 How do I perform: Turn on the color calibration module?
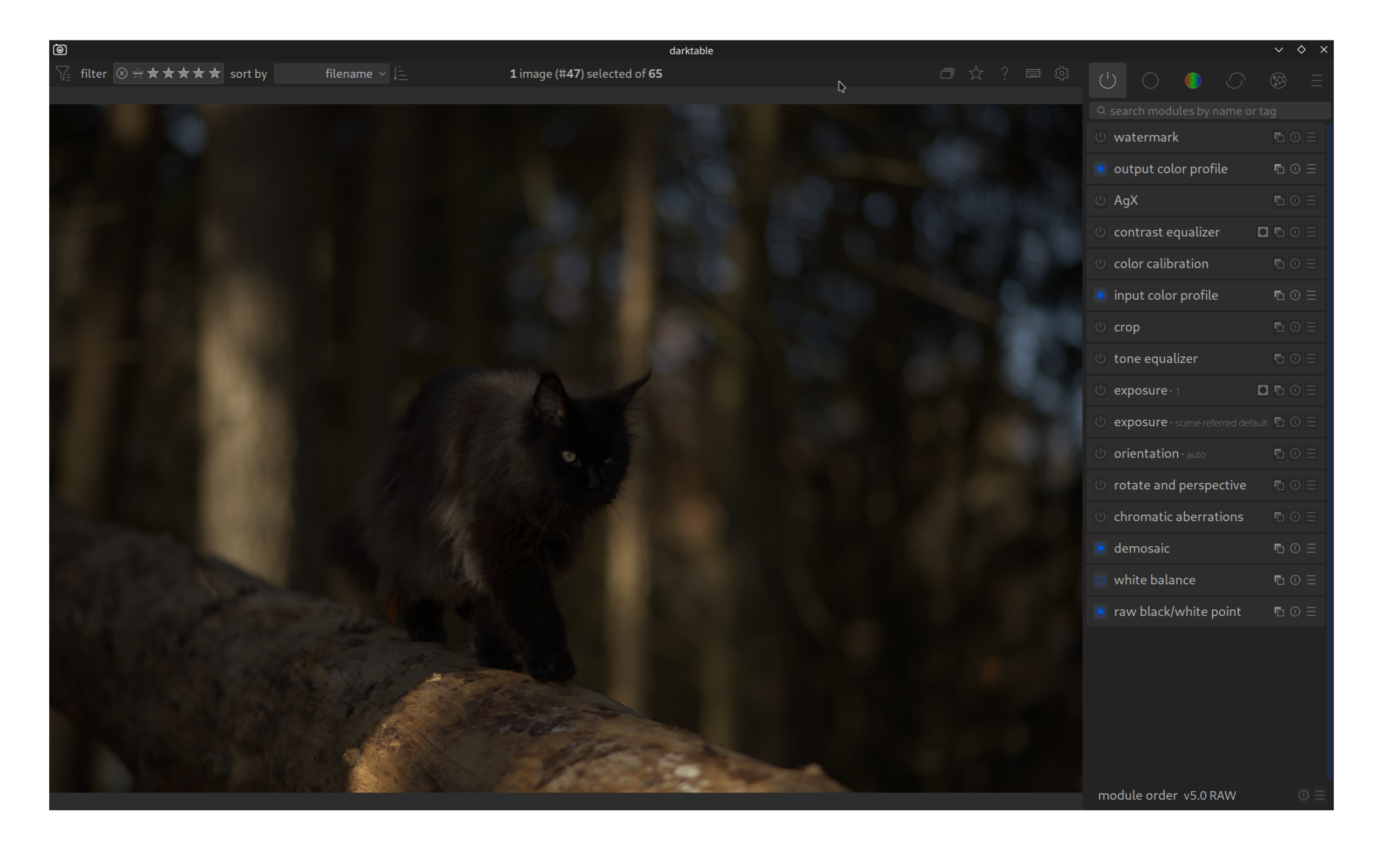[1100, 264]
